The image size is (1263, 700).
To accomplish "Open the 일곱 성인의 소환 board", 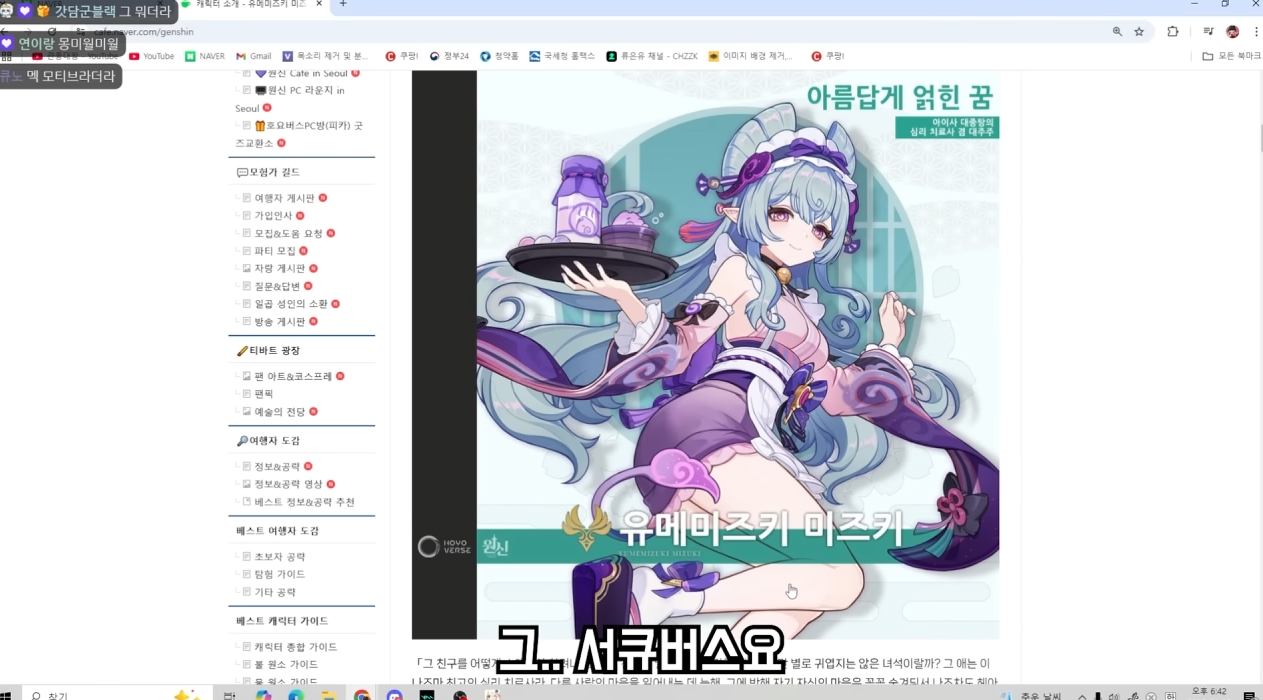I will pos(291,304).
